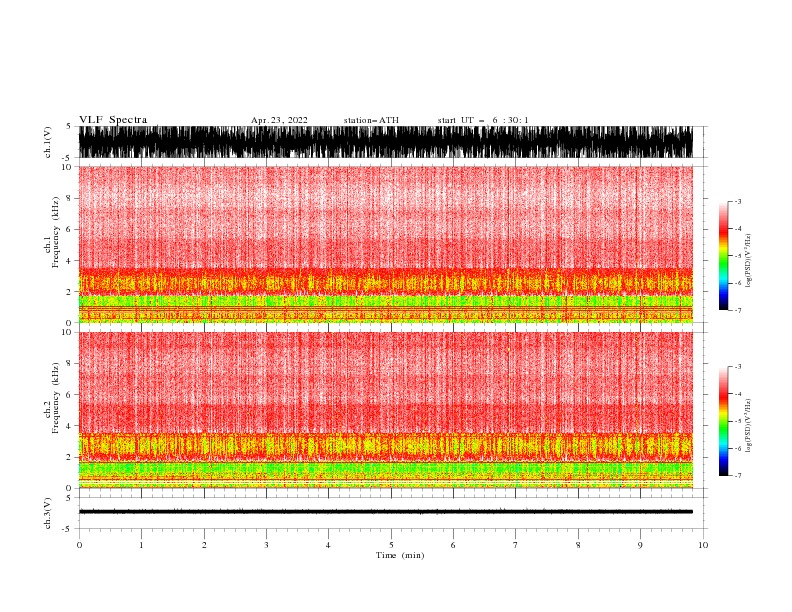Click the "10" frequency tick of ch.1 spectrogram
This screenshot has height=612, width=792.
click(x=67, y=167)
